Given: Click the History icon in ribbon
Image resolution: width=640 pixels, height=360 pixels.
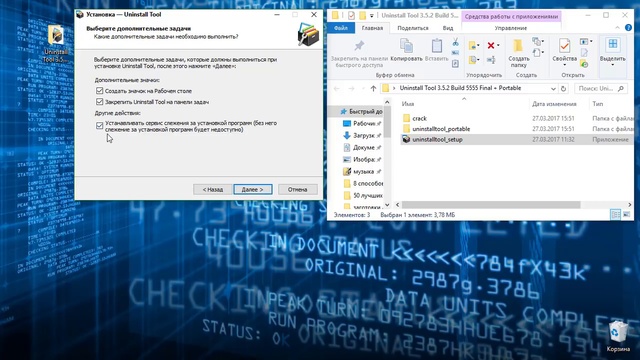Looking at the screenshot, I should pos(584,64).
